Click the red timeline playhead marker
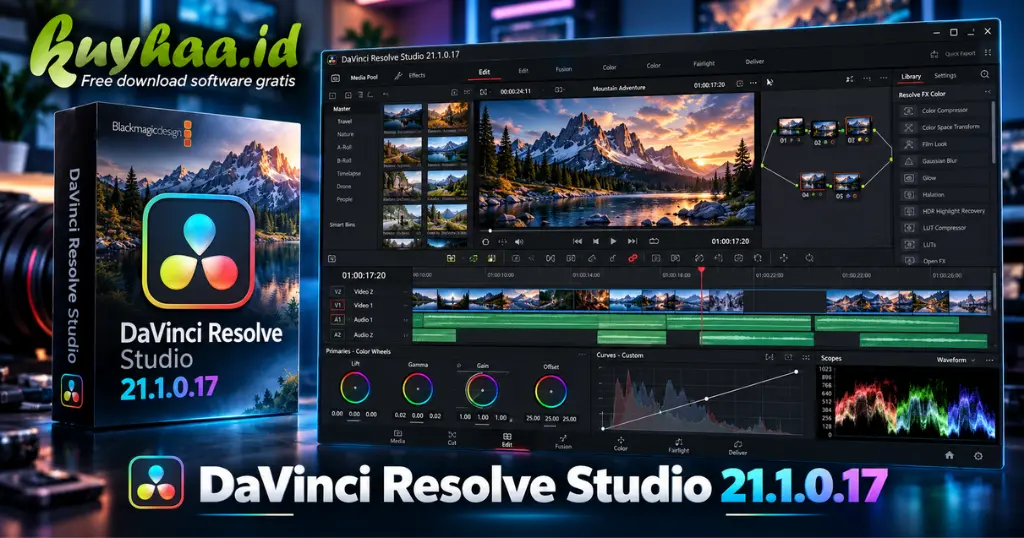This screenshot has width=1024, height=538. [x=701, y=270]
